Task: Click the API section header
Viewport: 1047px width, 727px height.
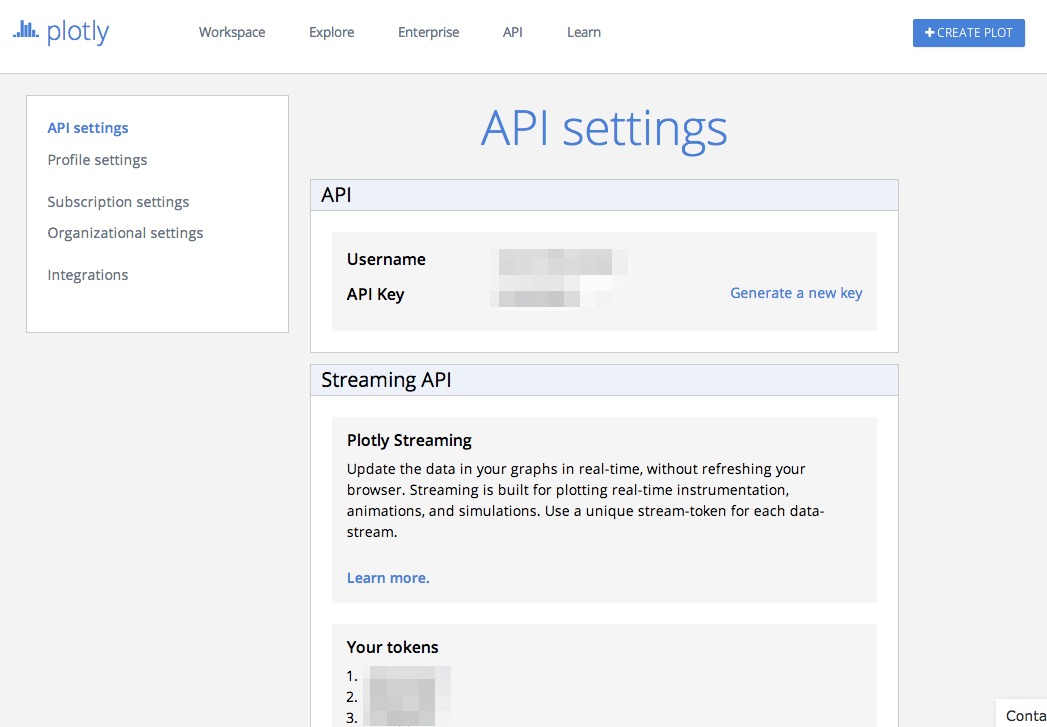Action: click(x=604, y=195)
